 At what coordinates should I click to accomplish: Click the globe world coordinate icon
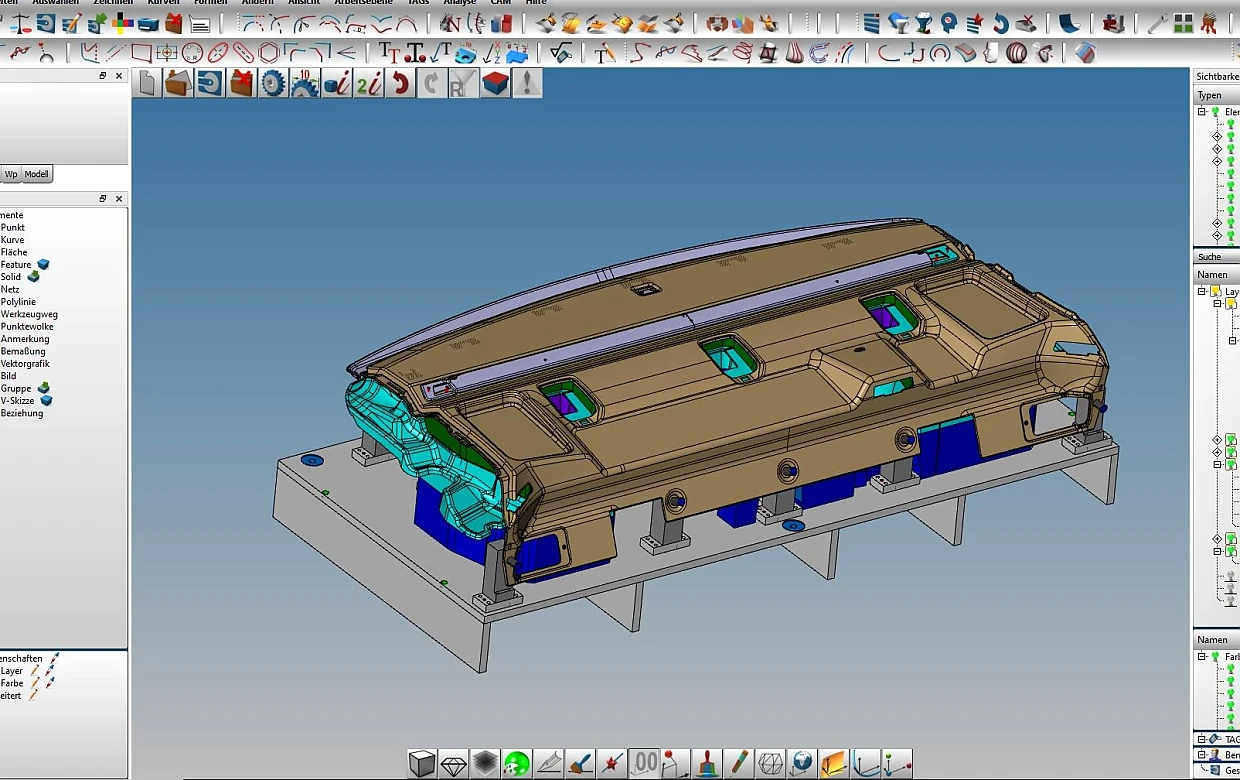(801, 764)
